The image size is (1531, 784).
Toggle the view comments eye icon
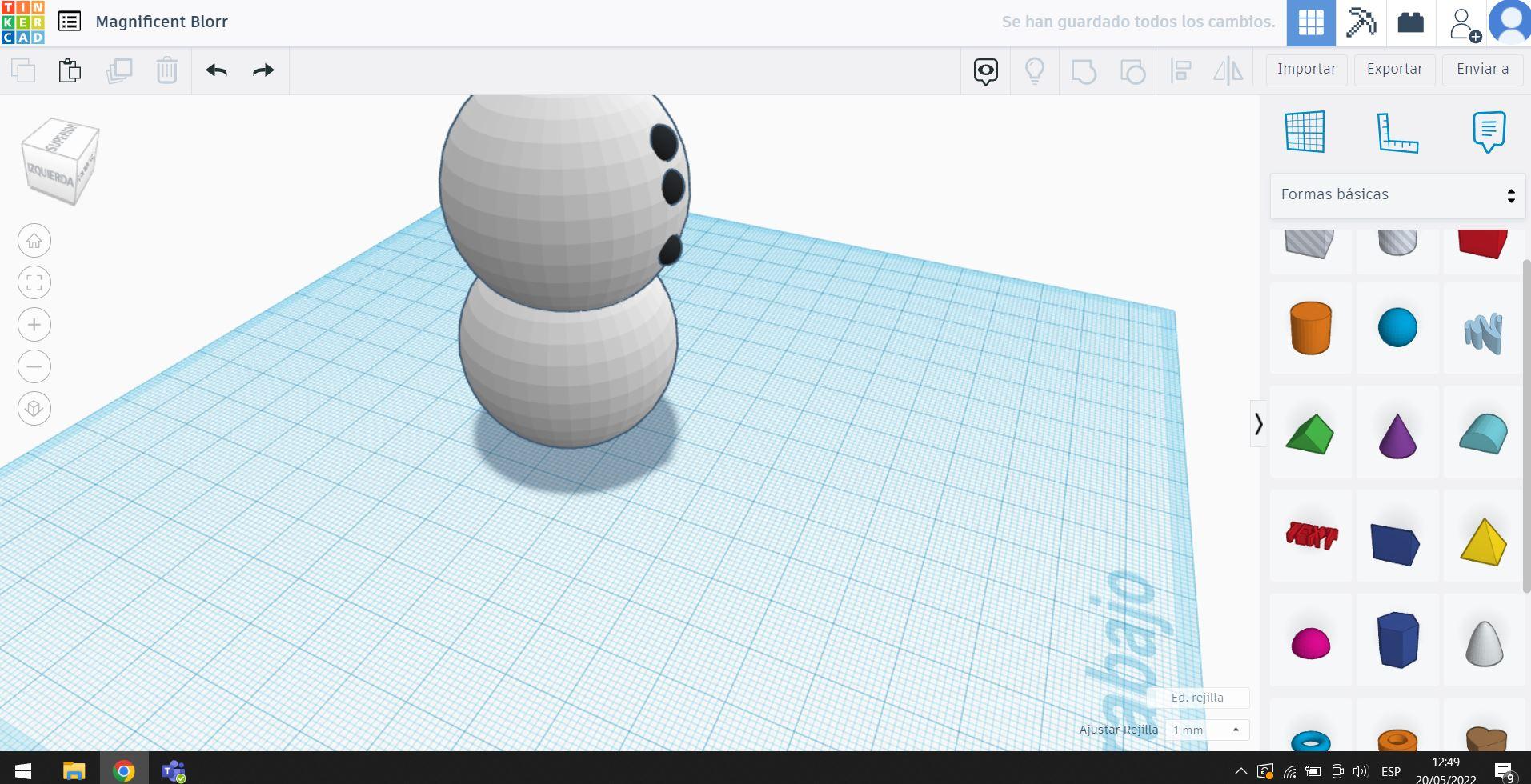click(986, 71)
